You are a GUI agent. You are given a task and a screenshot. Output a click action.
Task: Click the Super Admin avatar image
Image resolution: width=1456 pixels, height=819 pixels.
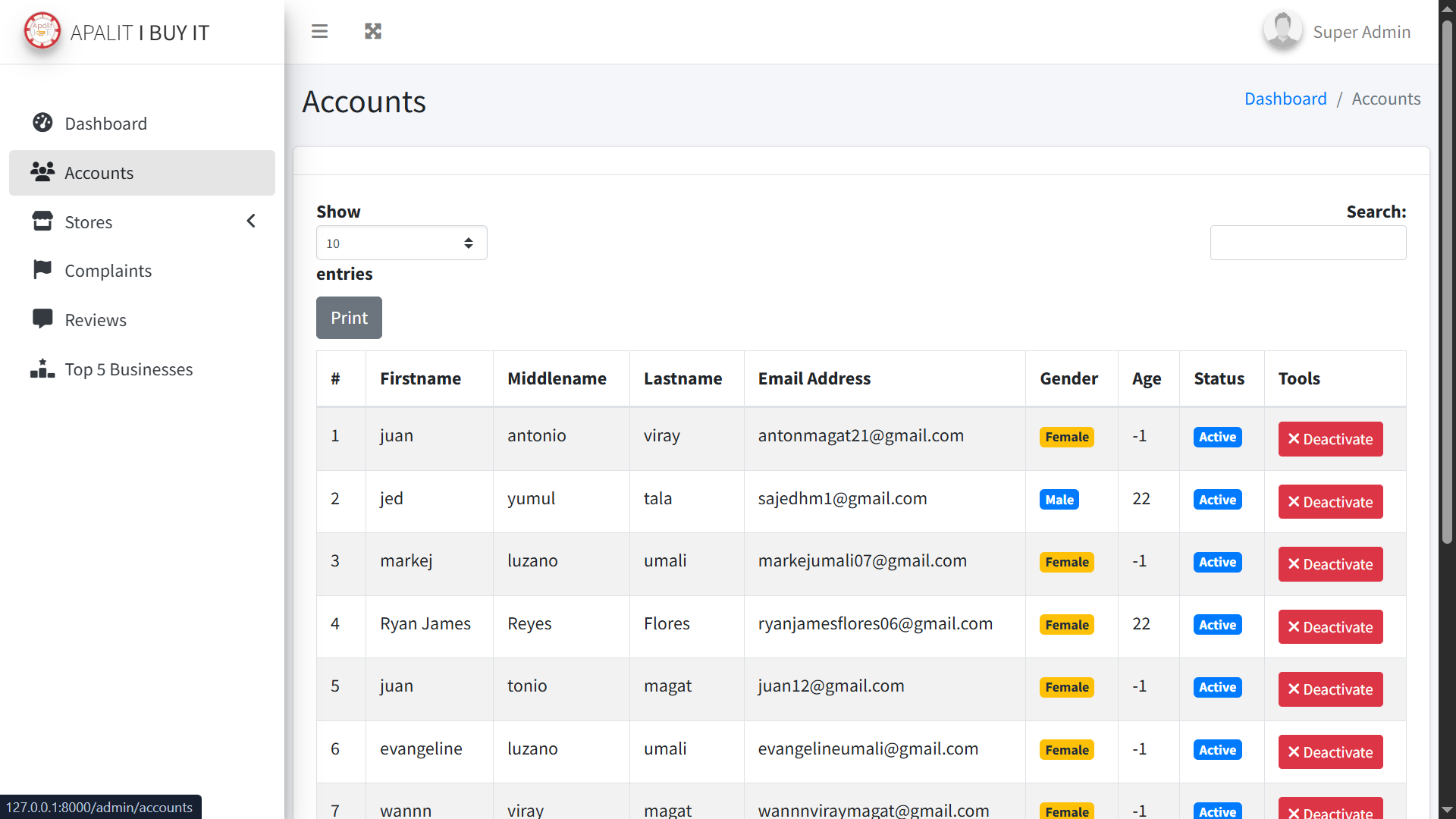pos(1282,31)
